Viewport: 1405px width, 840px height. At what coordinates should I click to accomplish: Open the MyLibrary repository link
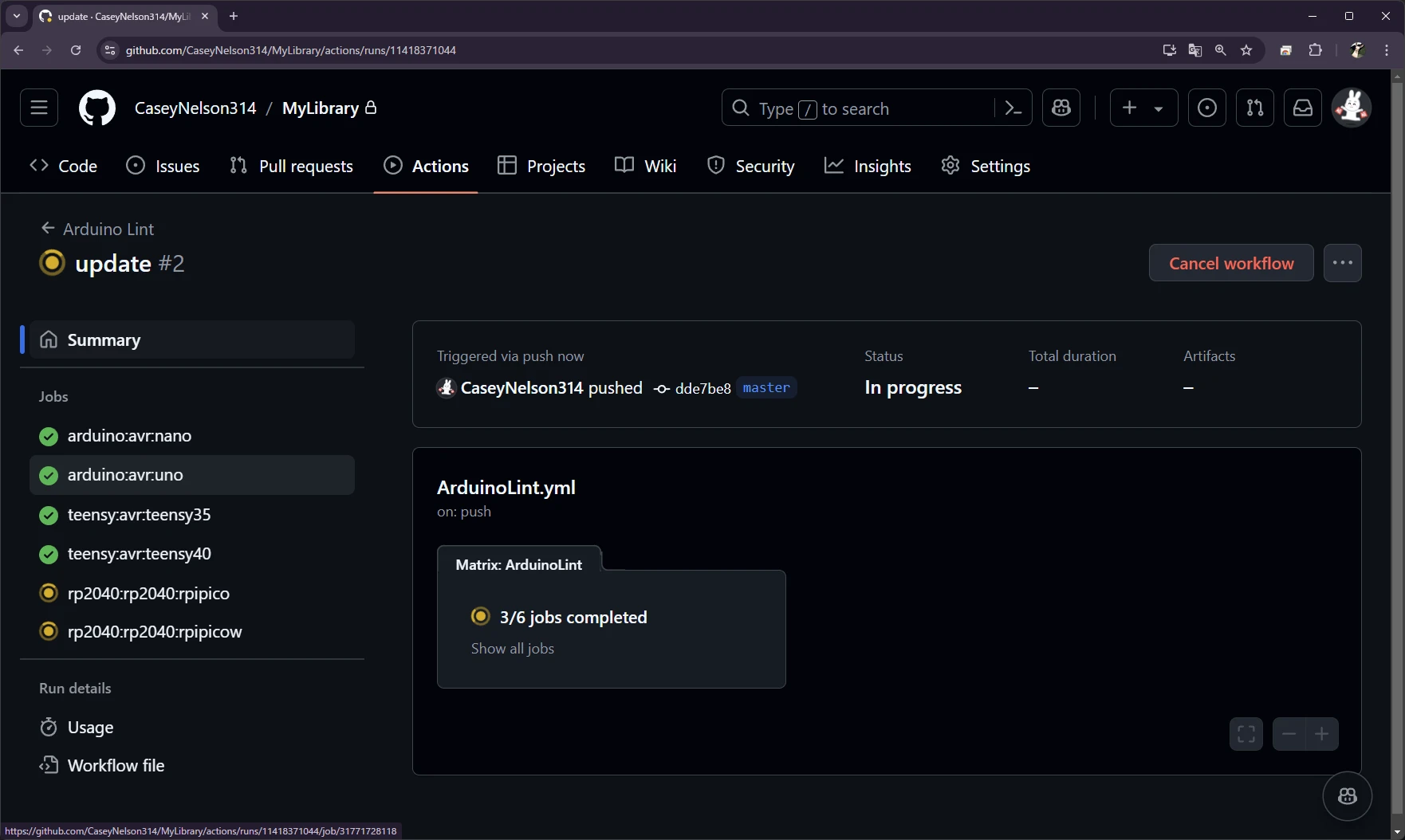coord(321,108)
